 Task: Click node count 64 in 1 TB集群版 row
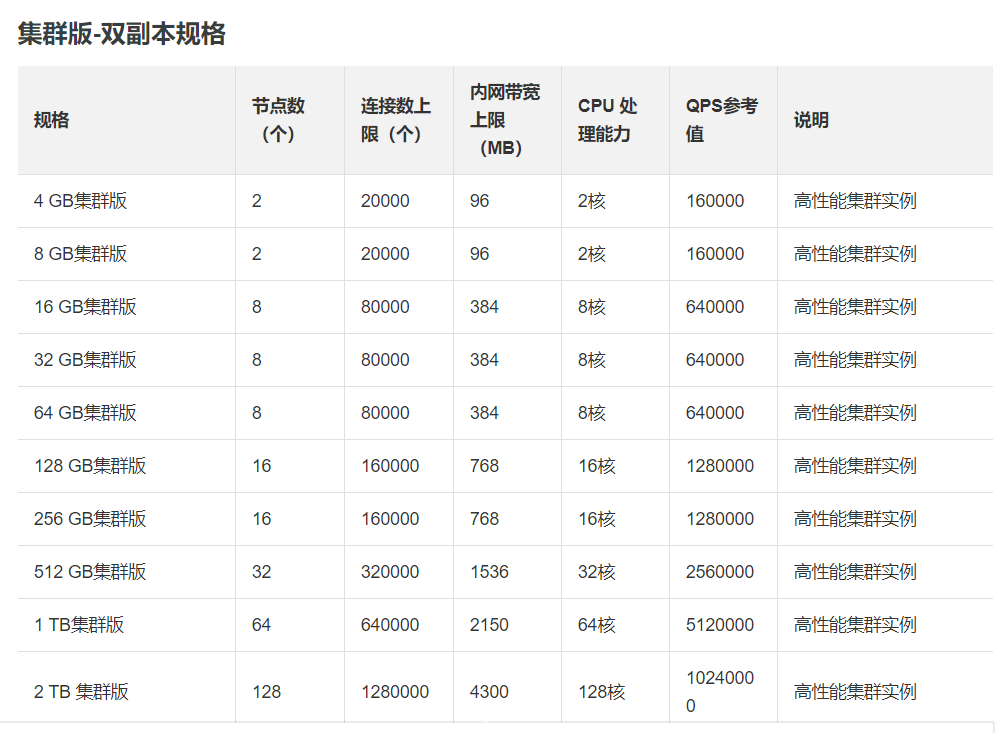(x=262, y=624)
